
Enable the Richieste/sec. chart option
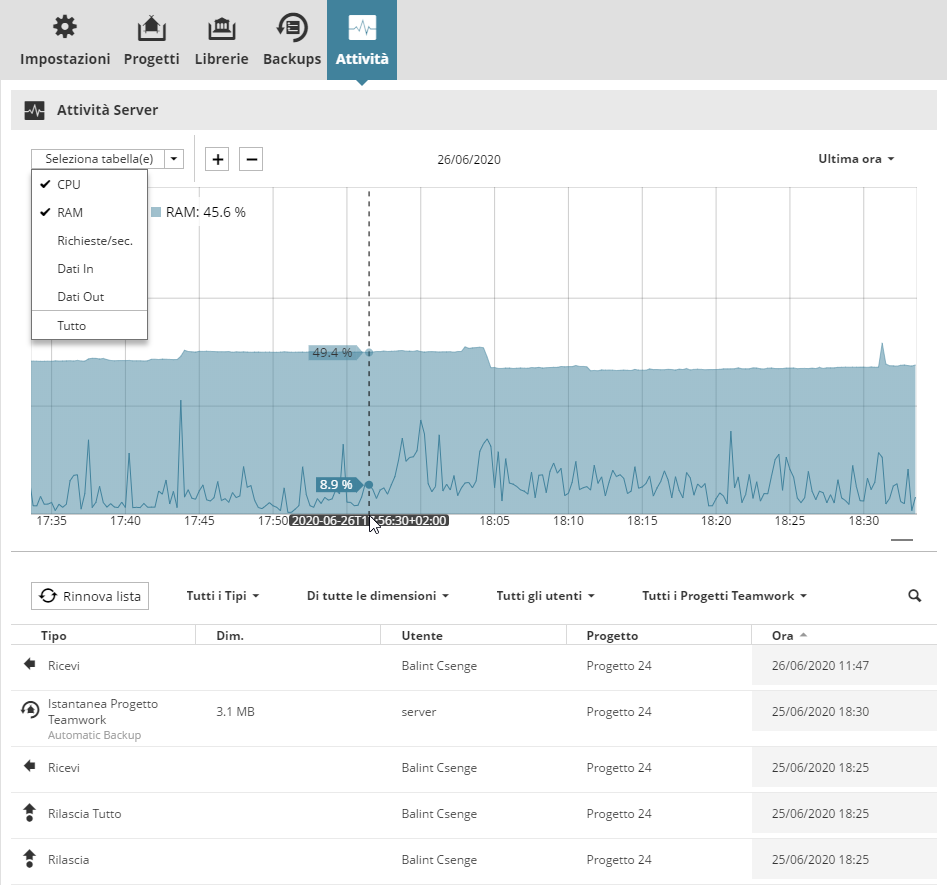point(95,241)
